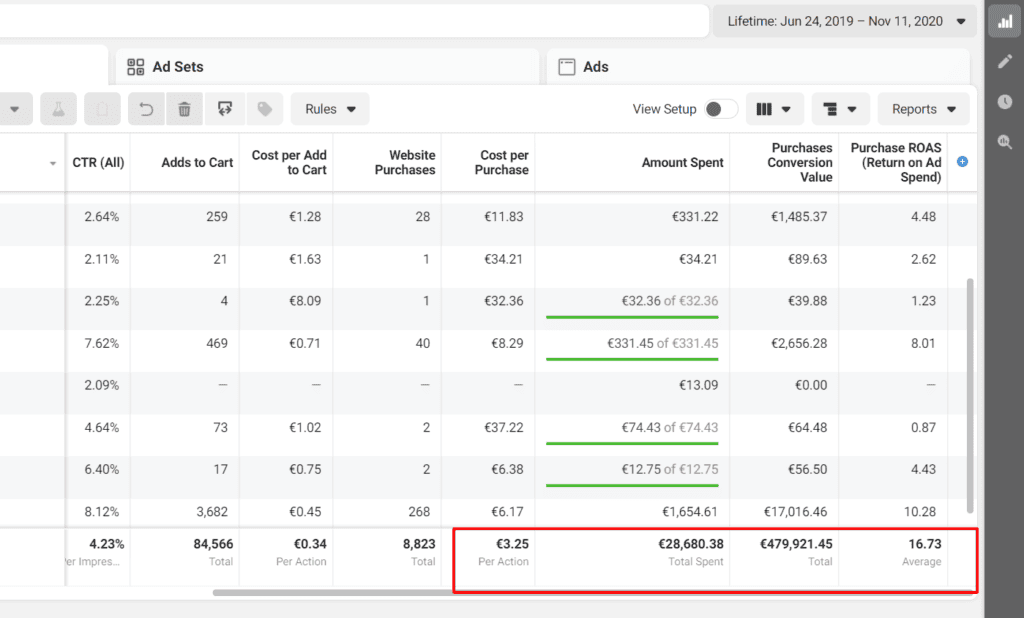Click the export/share icon in toolbar
The width and height of the screenshot is (1024, 618).
[225, 109]
